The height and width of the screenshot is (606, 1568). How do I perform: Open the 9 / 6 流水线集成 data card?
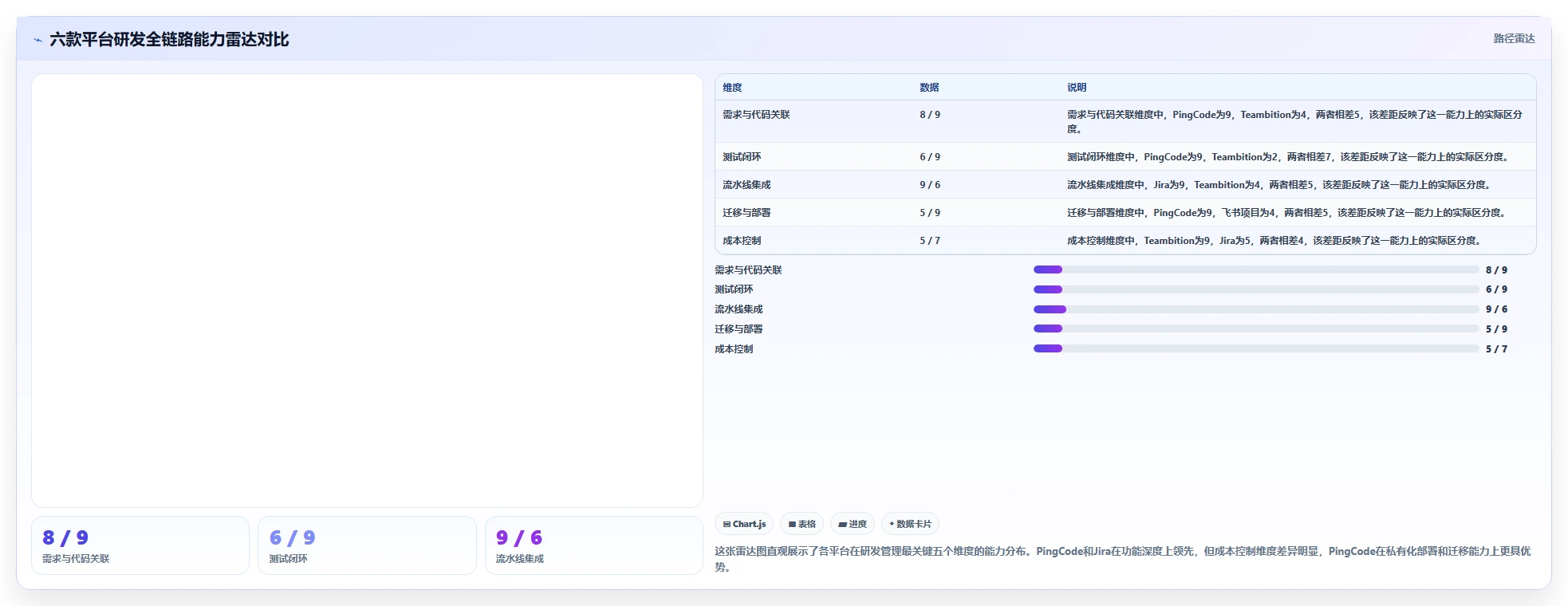point(594,545)
